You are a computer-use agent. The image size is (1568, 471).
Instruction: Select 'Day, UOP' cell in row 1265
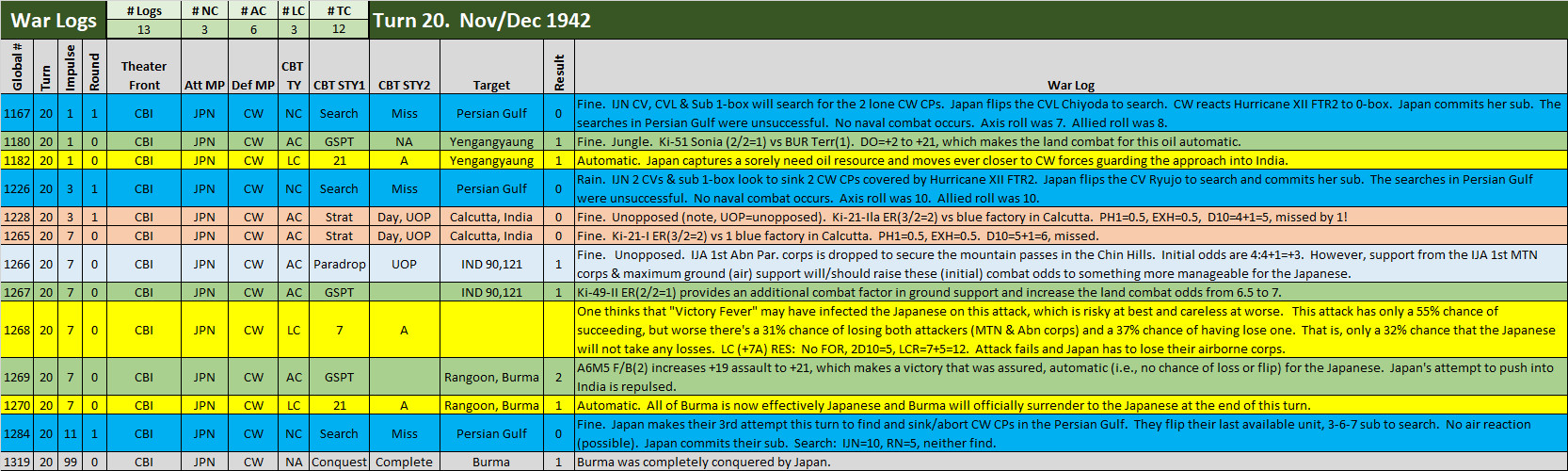pyautogui.click(x=404, y=235)
